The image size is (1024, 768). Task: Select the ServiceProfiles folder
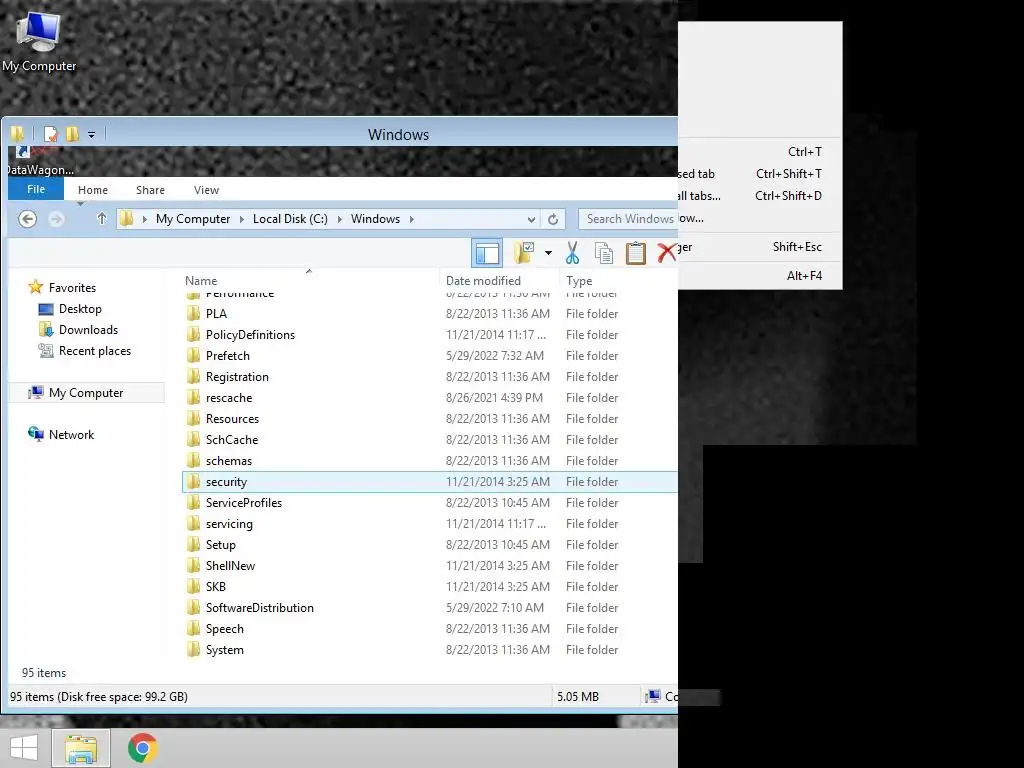244,503
